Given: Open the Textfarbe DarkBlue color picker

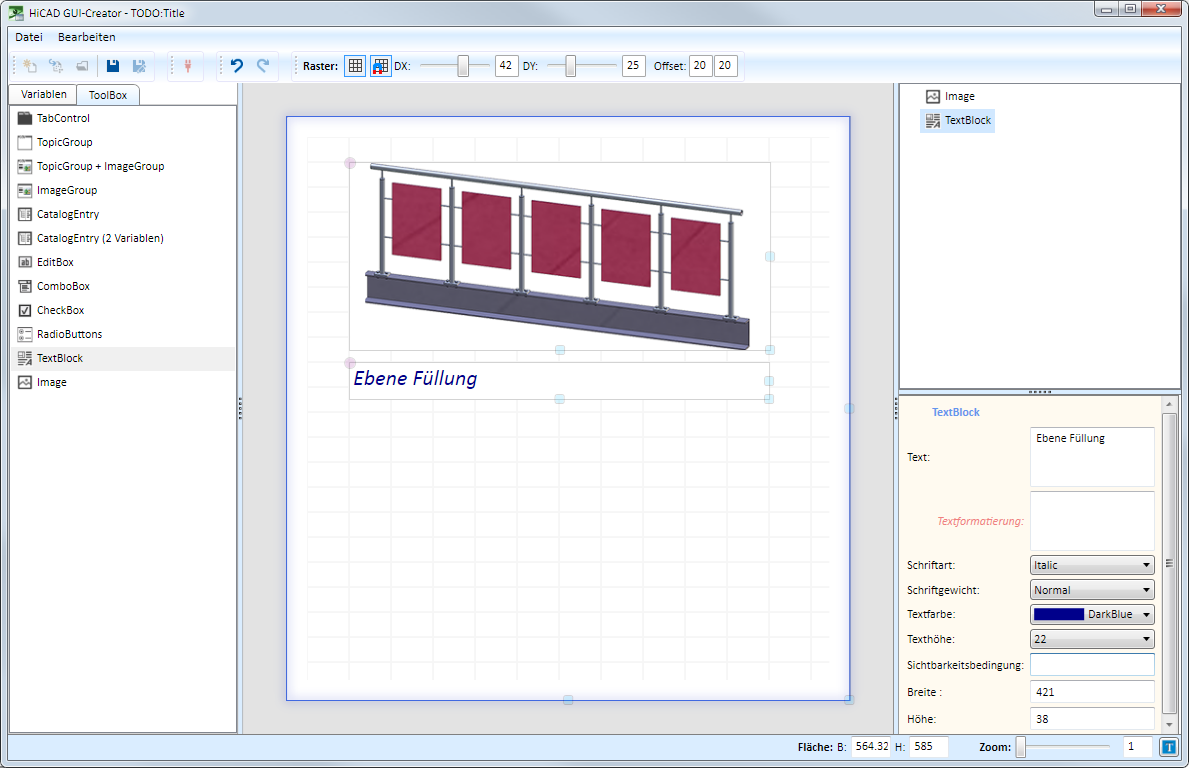Looking at the screenshot, I should (x=1091, y=614).
